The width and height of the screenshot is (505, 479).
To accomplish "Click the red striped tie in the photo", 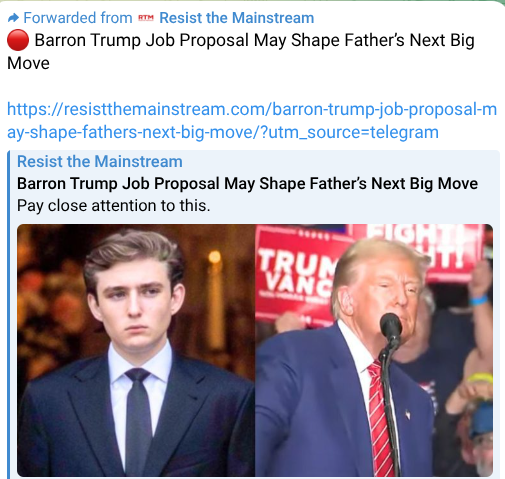I will pyautogui.click(x=380, y=418).
